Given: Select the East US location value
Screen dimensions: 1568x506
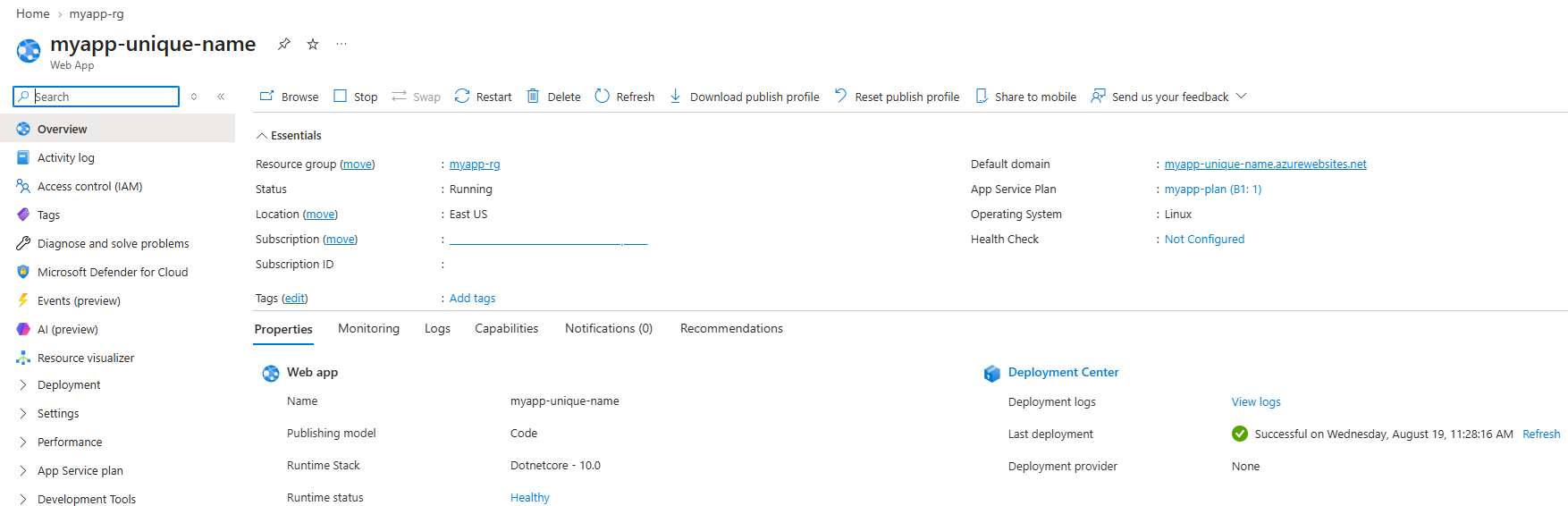Looking at the screenshot, I should [x=468, y=214].
